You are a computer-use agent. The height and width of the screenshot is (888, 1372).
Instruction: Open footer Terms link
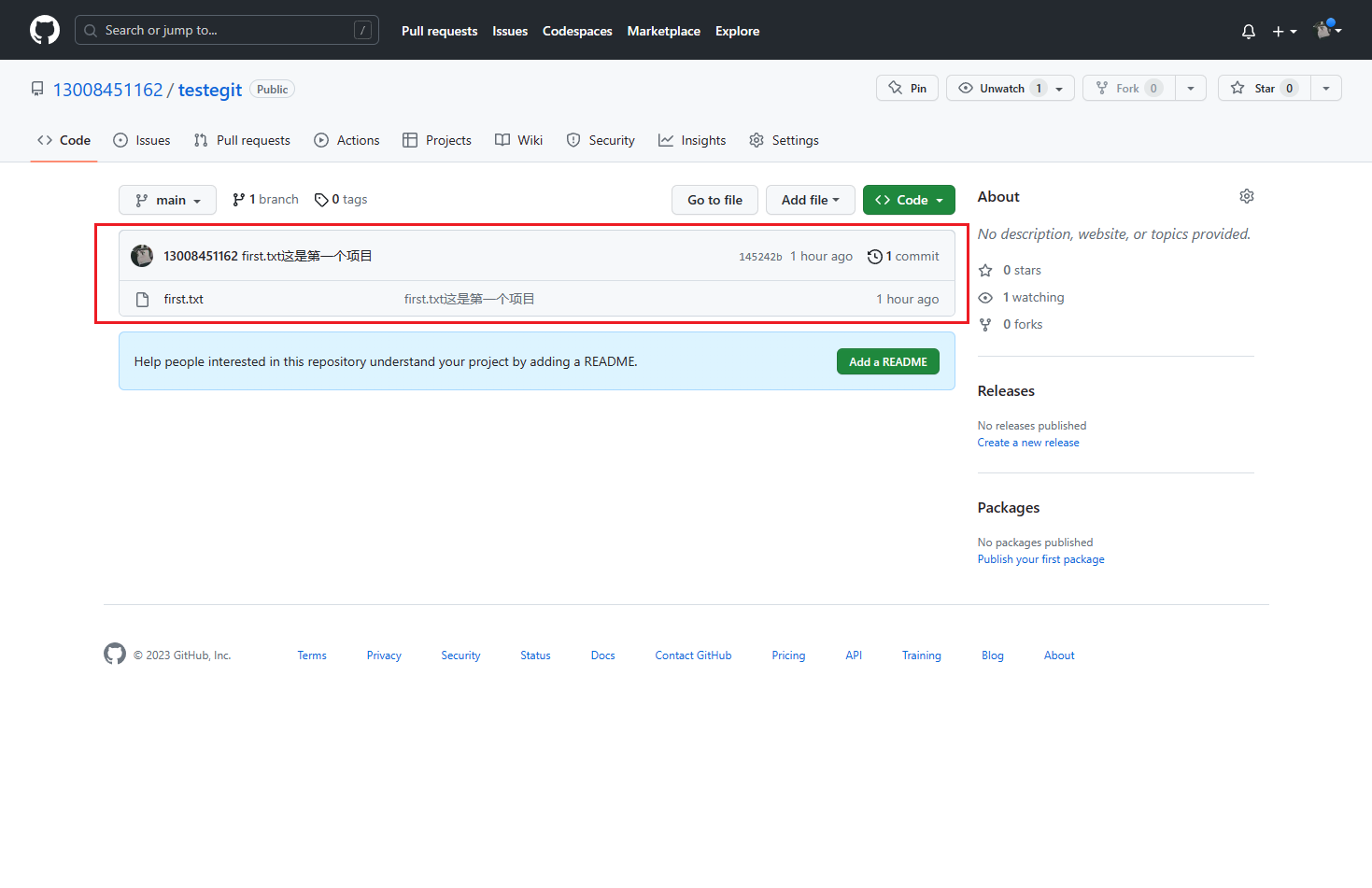[x=312, y=655]
